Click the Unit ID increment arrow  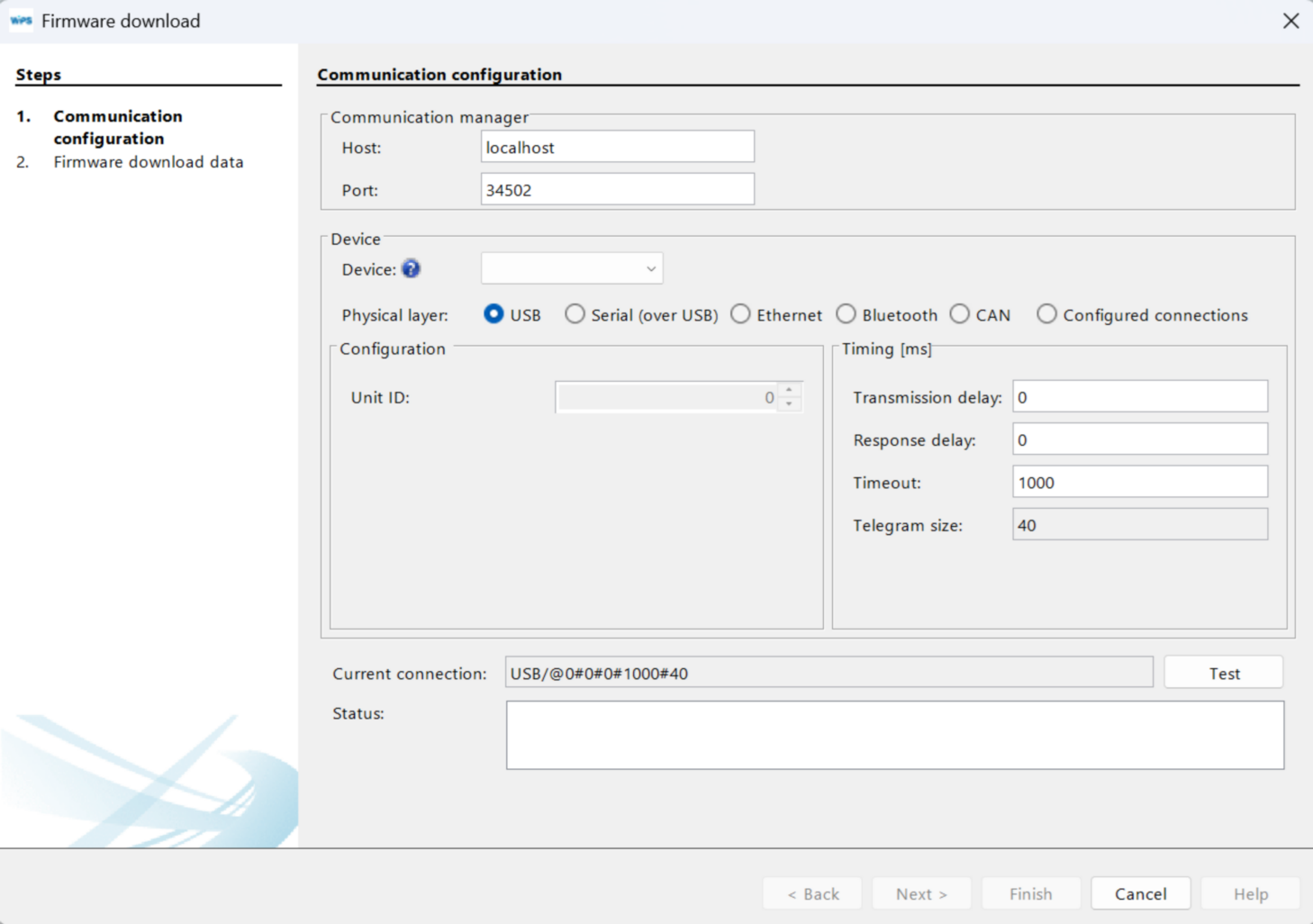790,390
